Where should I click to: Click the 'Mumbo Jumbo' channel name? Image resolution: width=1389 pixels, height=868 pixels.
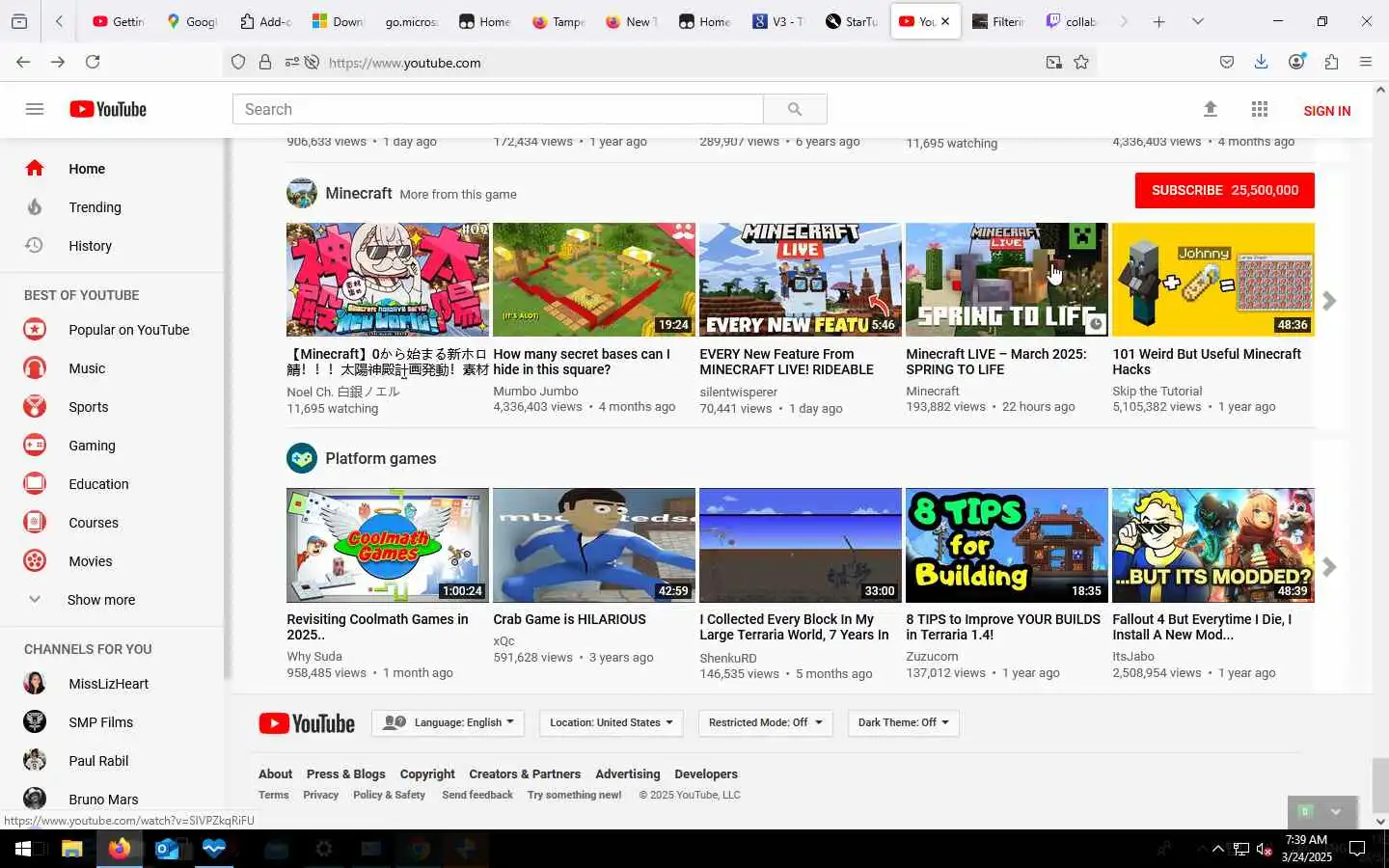(x=535, y=391)
